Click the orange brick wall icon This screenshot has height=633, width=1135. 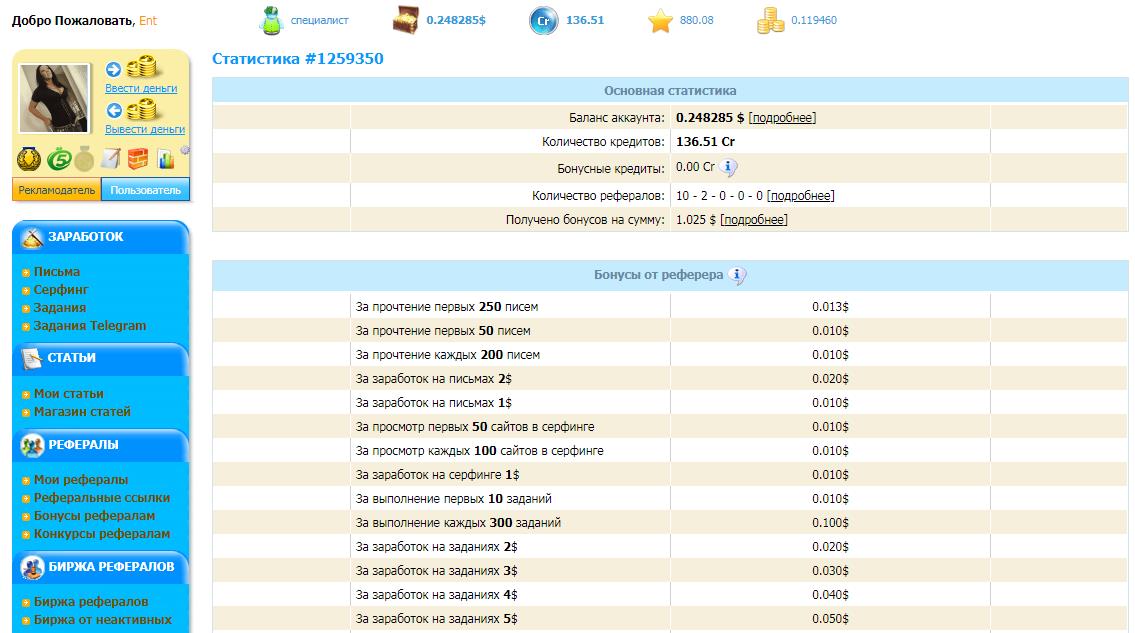(138, 158)
